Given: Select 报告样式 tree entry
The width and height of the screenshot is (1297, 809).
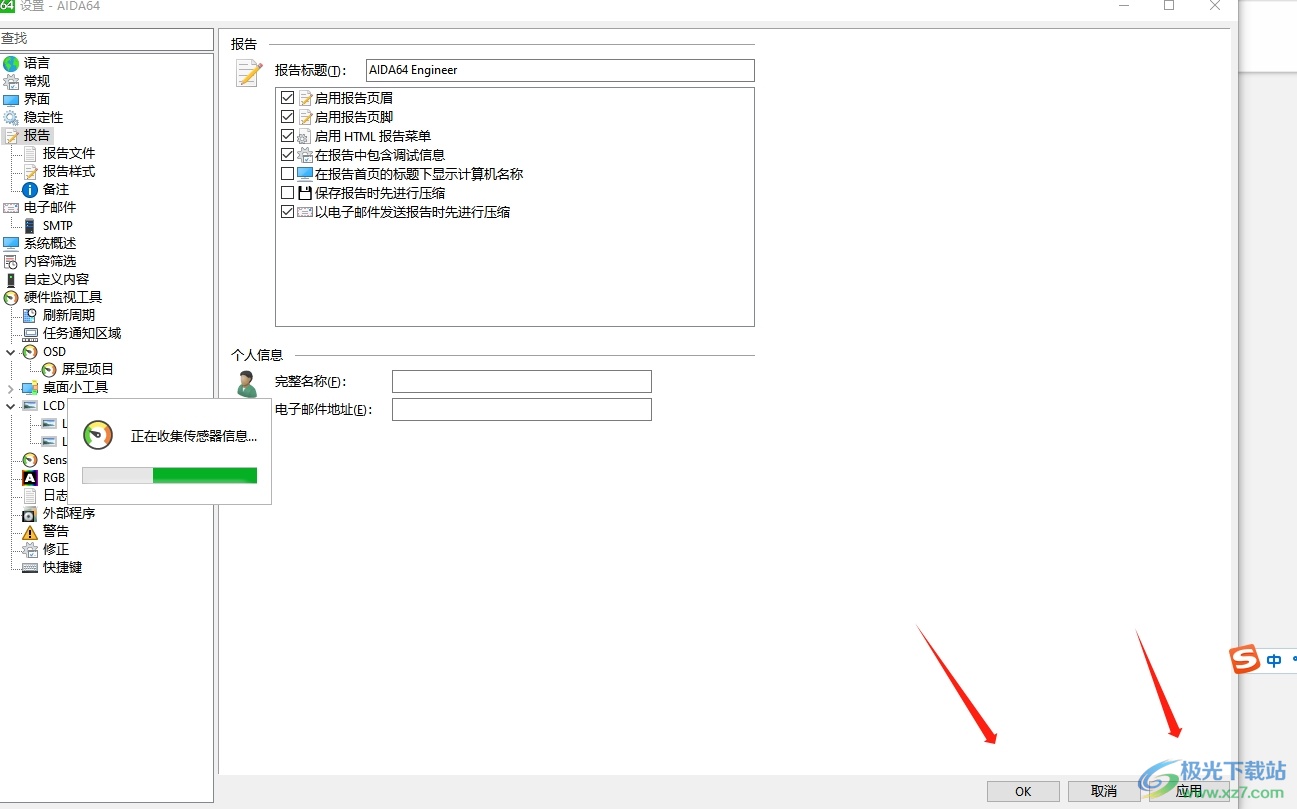Looking at the screenshot, I should (69, 171).
